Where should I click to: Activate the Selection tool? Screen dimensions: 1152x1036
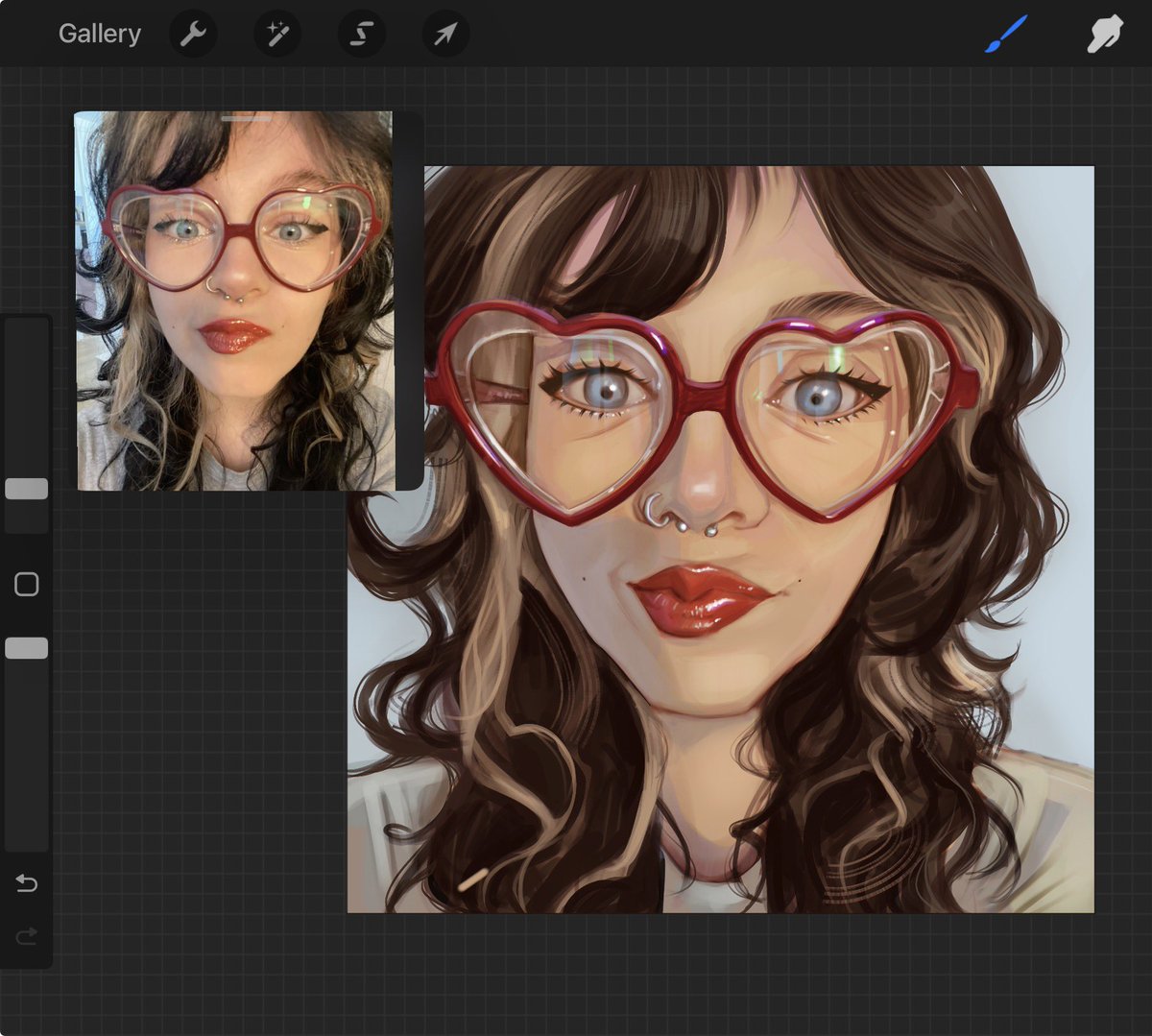362,35
